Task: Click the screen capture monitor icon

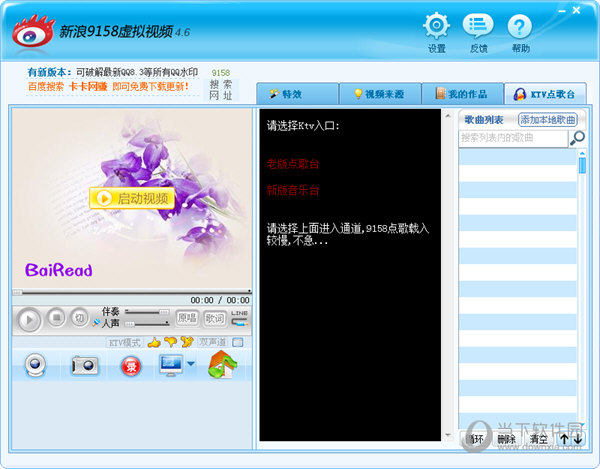Action: (171, 365)
